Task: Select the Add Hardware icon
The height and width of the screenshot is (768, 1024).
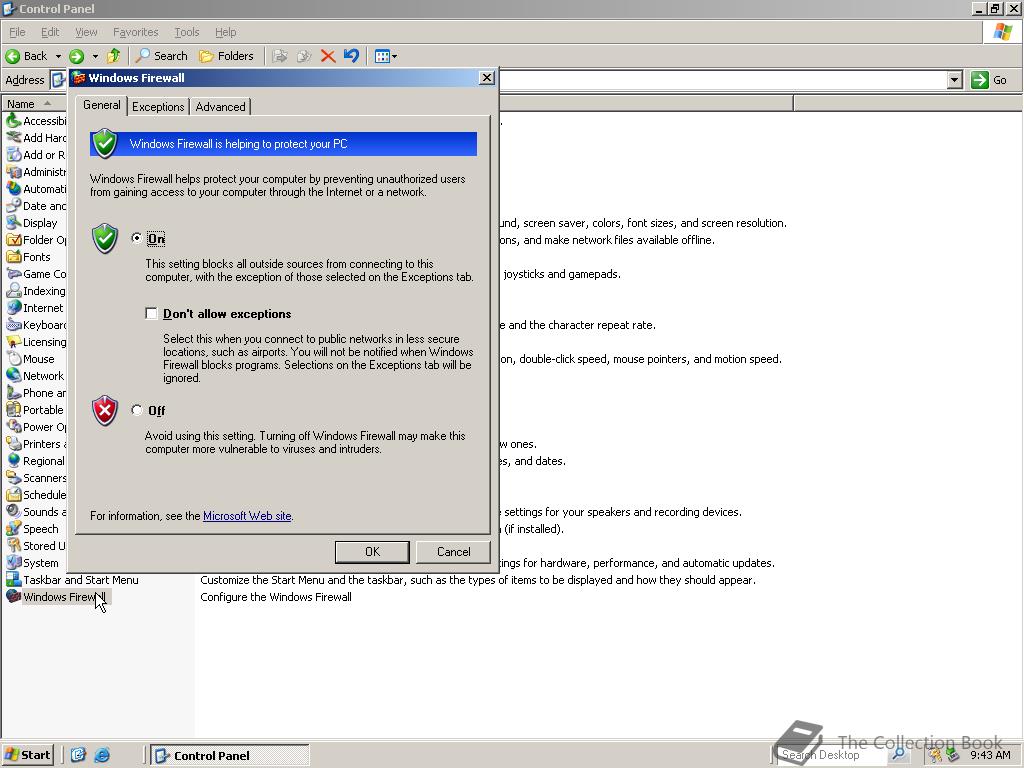Action: 14,138
